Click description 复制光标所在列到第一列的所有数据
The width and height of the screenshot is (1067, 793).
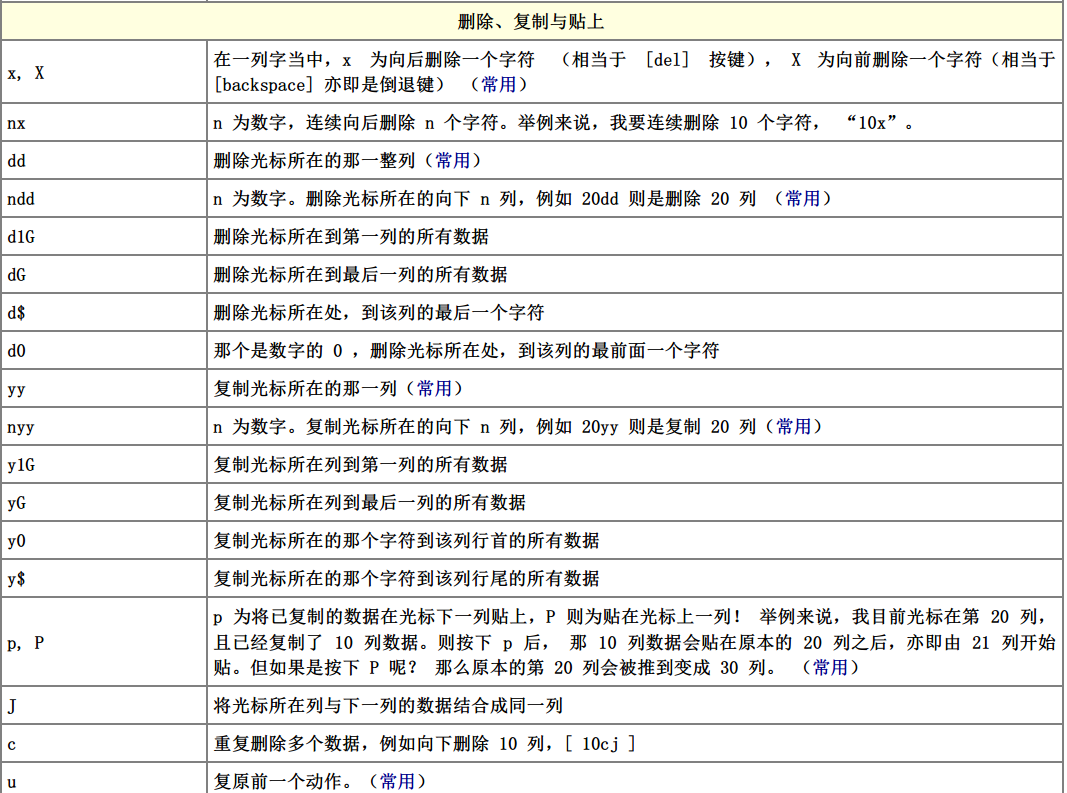pyautogui.click(x=361, y=465)
